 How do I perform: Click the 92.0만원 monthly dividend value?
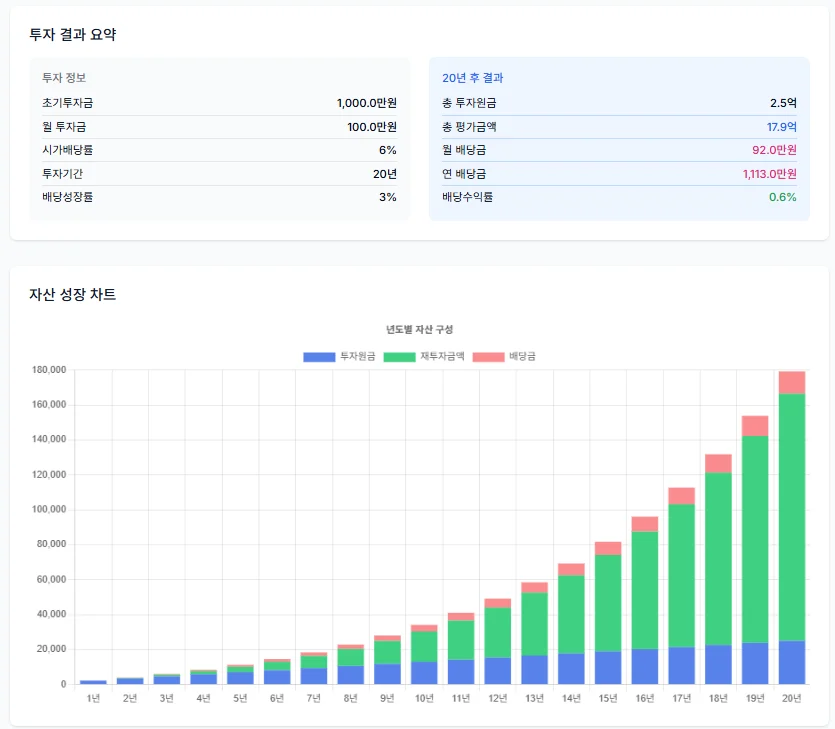coord(774,150)
